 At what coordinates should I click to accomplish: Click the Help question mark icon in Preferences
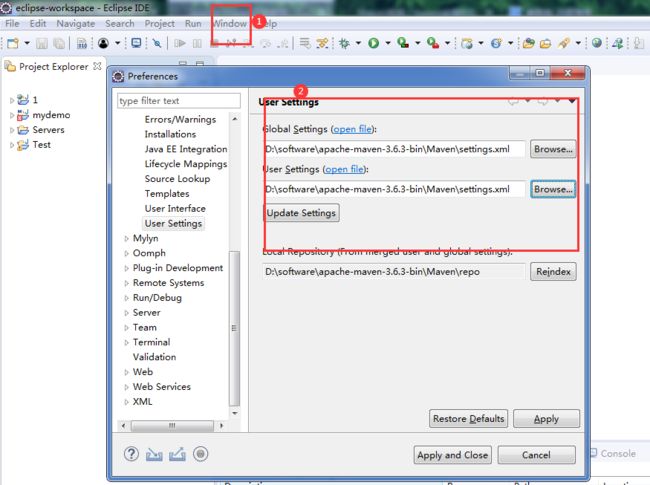(131, 454)
